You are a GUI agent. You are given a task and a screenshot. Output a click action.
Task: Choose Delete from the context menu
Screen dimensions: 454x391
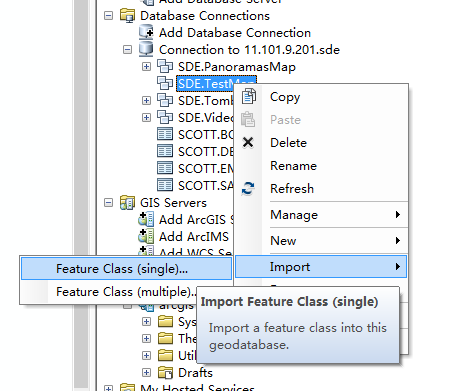321,143
